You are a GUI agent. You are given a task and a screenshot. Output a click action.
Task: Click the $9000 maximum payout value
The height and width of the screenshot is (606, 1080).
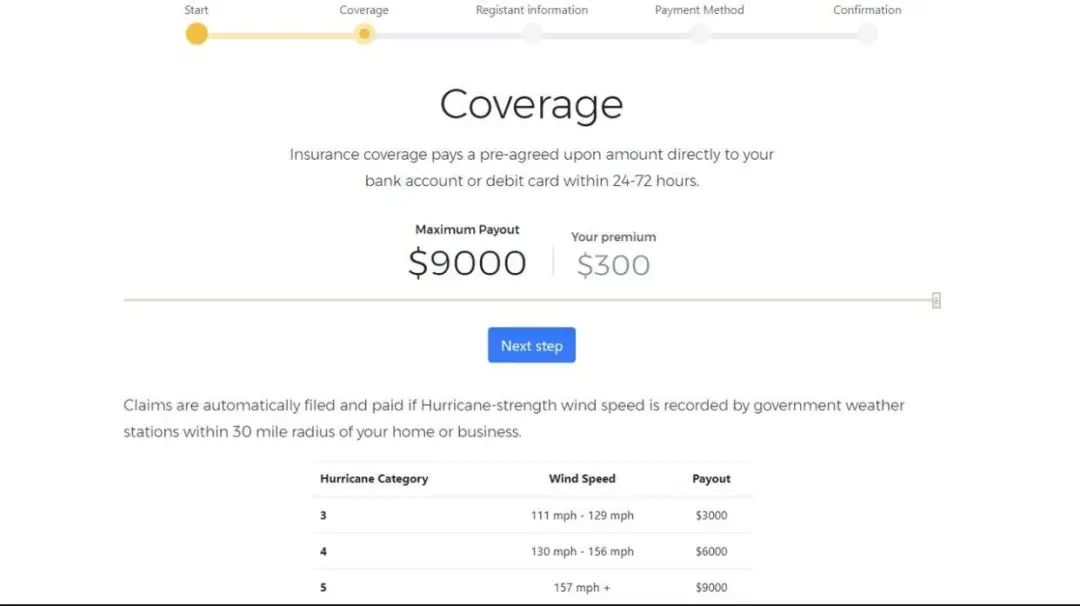[467, 263]
